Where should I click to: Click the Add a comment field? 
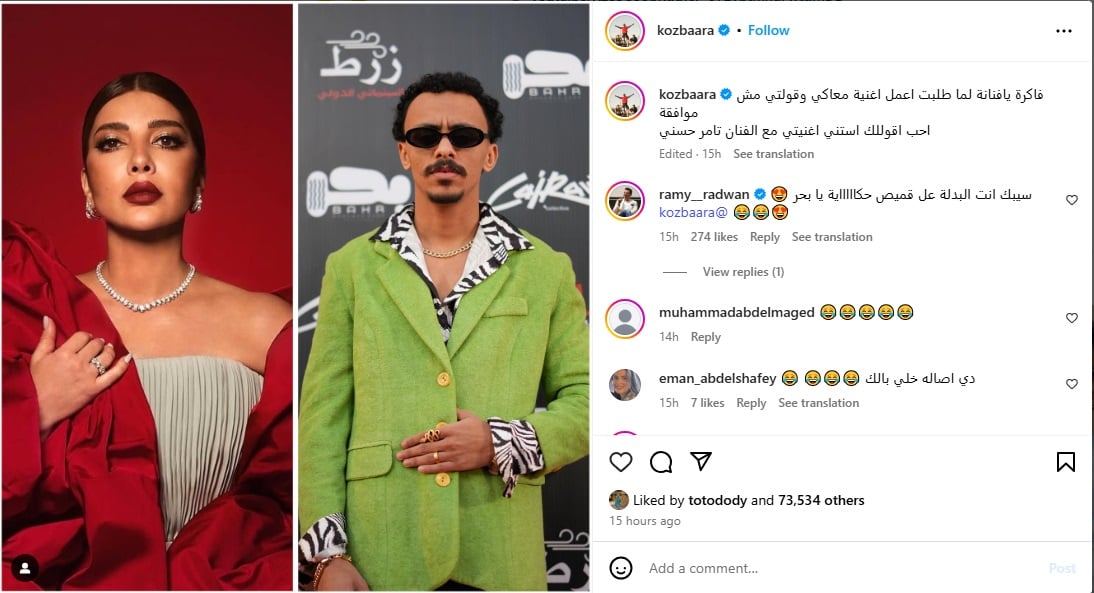[x=844, y=569]
